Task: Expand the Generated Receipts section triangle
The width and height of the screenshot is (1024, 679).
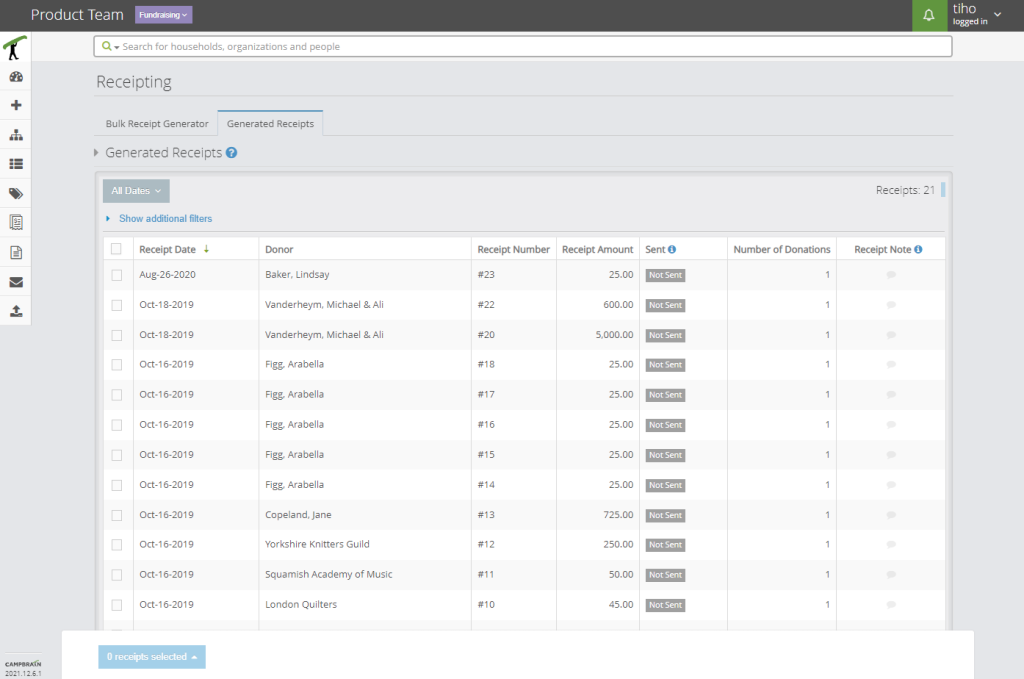Action: pos(96,153)
